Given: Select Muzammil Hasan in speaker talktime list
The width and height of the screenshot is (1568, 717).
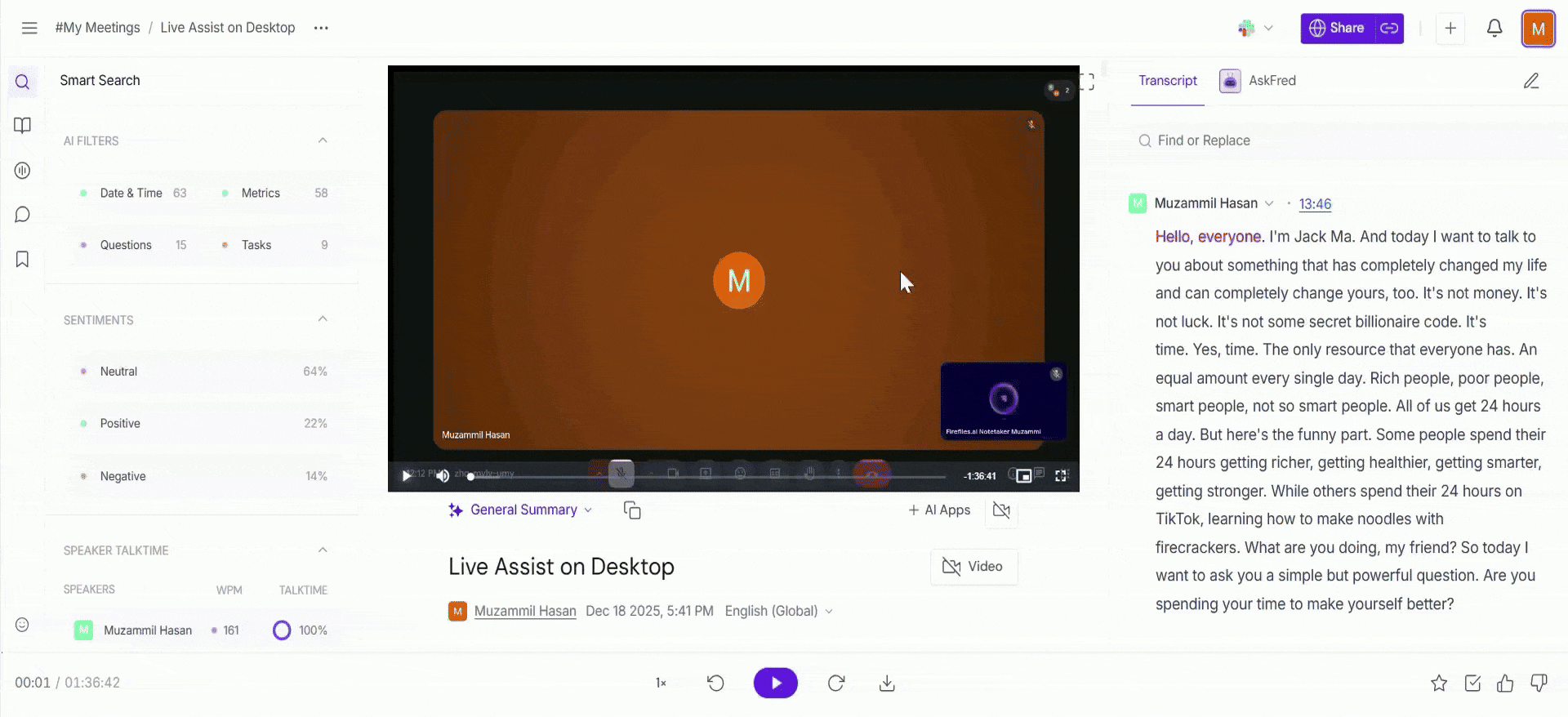Looking at the screenshot, I should (147, 630).
